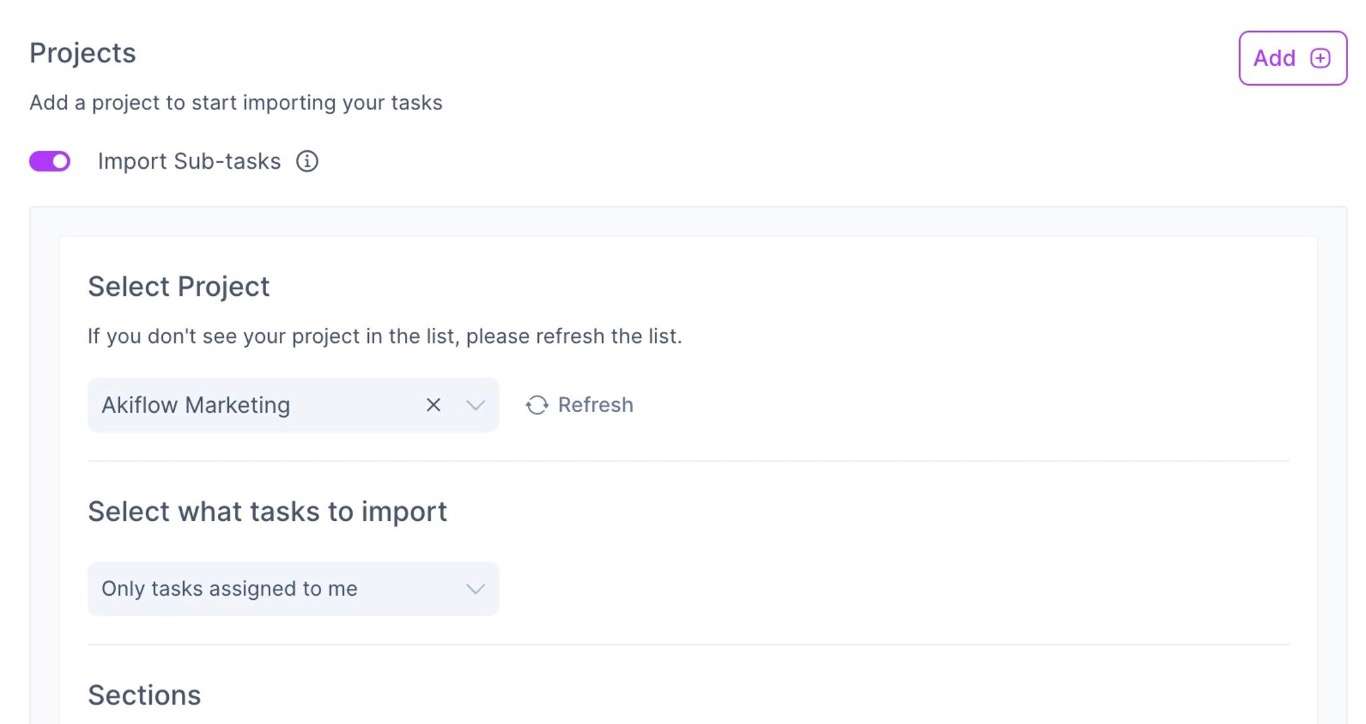Clear the Akiflow Marketing selection with the X
The height and width of the screenshot is (724, 1366).
pos(433,405)
